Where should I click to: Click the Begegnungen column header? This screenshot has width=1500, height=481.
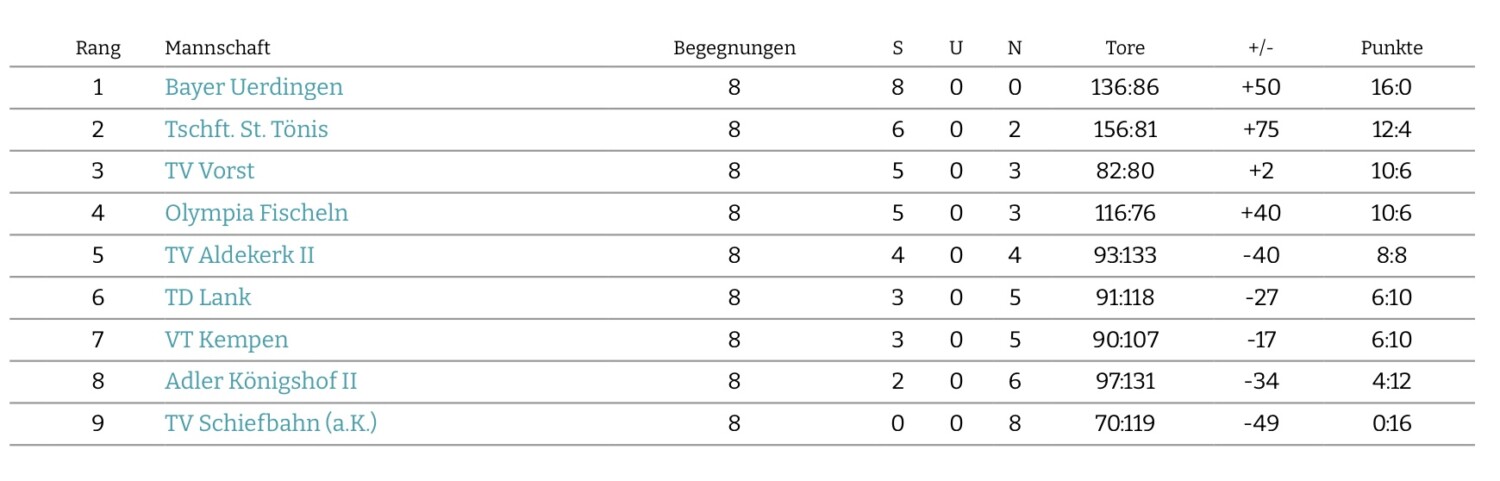click(734, 48)
